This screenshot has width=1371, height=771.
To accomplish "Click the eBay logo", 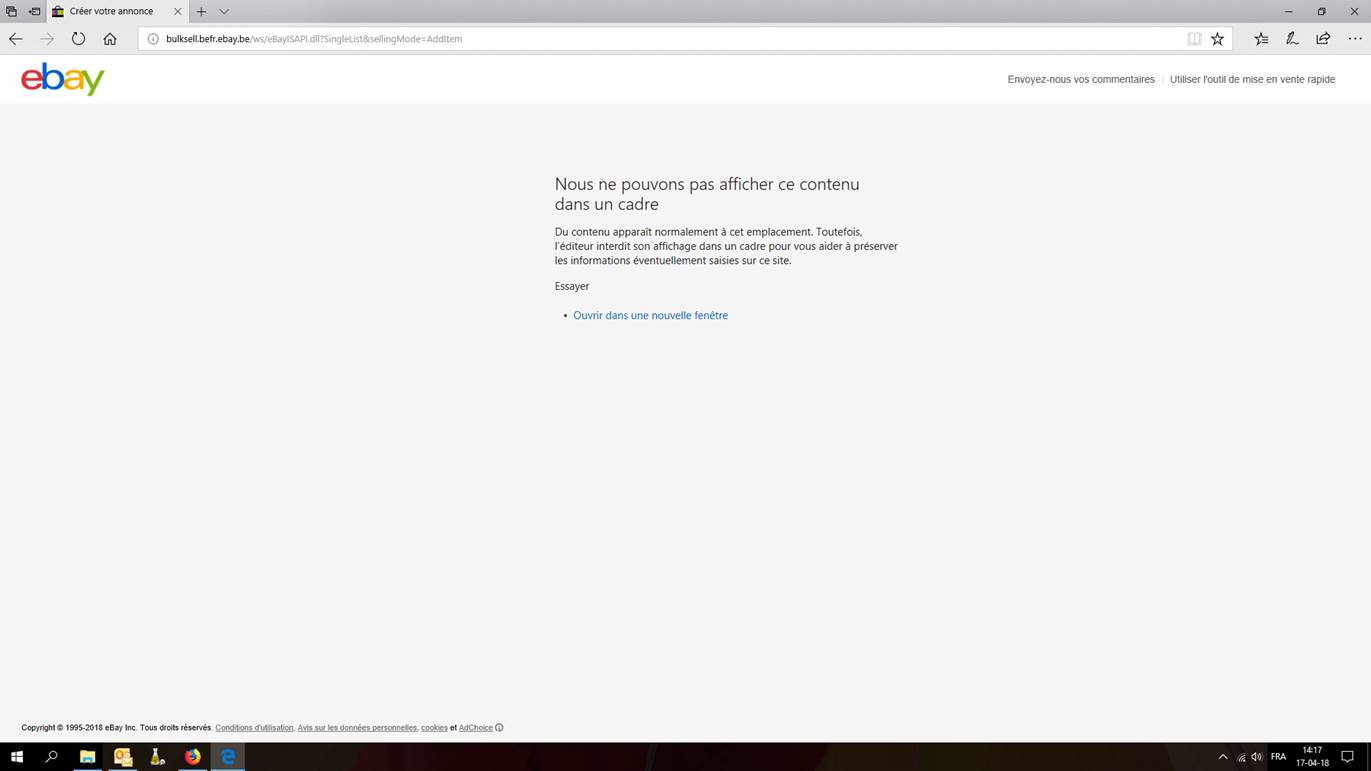I will 62,79.
